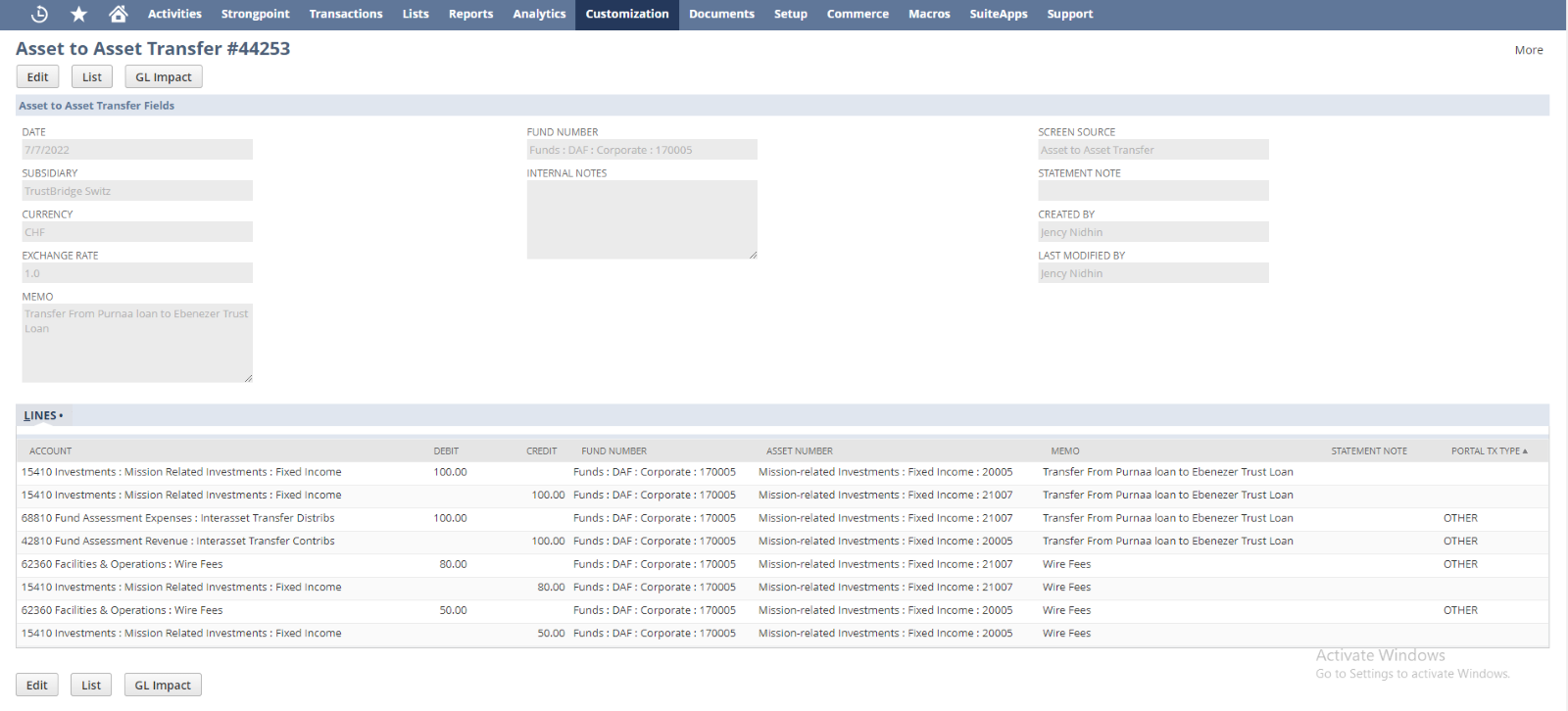Screen dimensions: 1568x711
Task: Sort by the Account column header
Action: pos(51,451)
